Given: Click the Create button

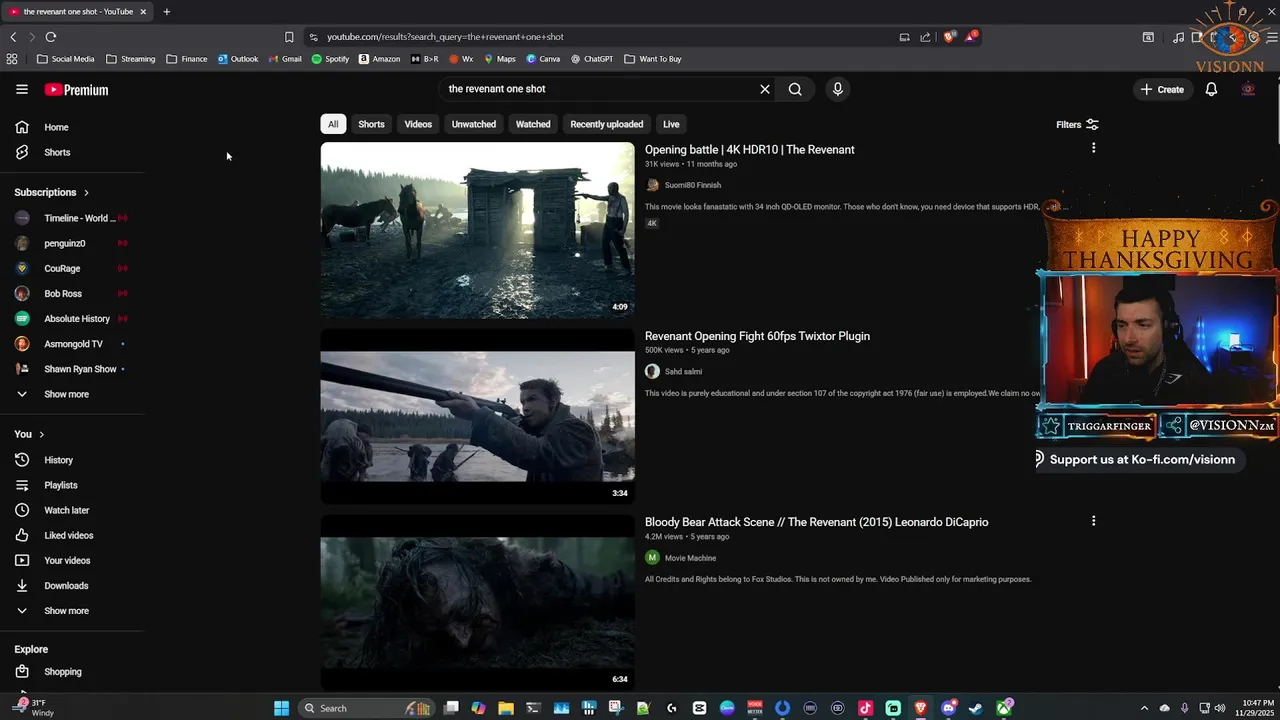Looking at the screenshot, I should point(1162,89).
